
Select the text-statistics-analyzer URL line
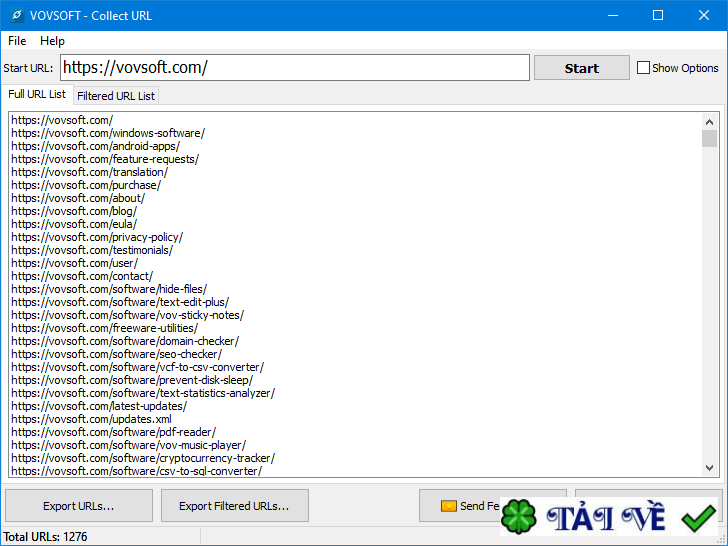143,393
